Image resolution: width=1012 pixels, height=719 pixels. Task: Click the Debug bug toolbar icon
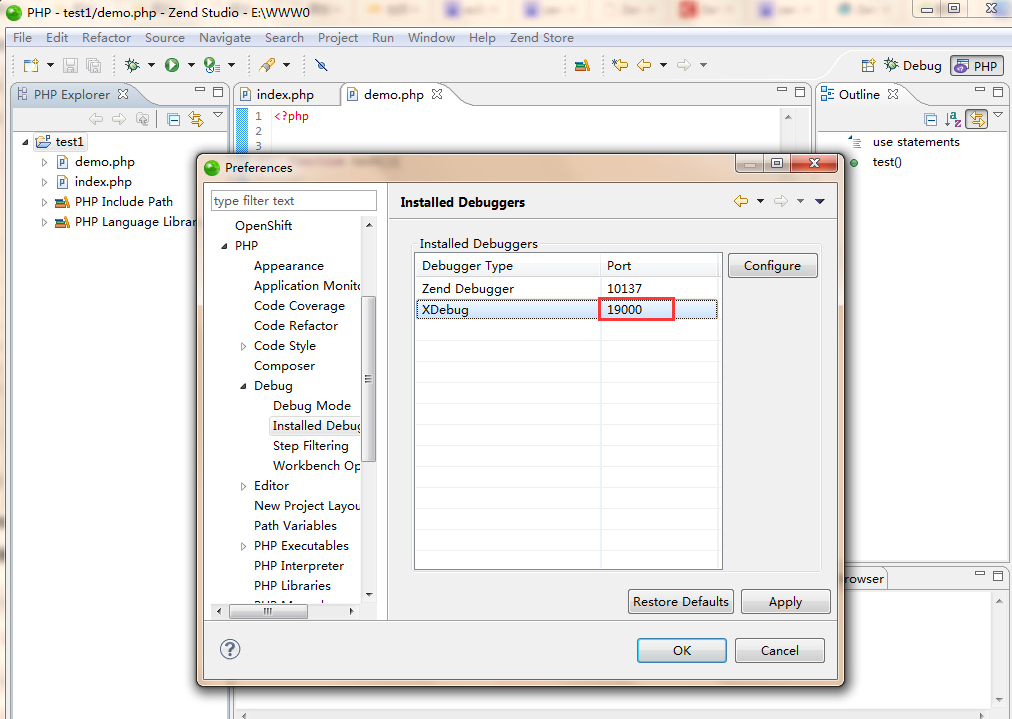pos(132,65)
